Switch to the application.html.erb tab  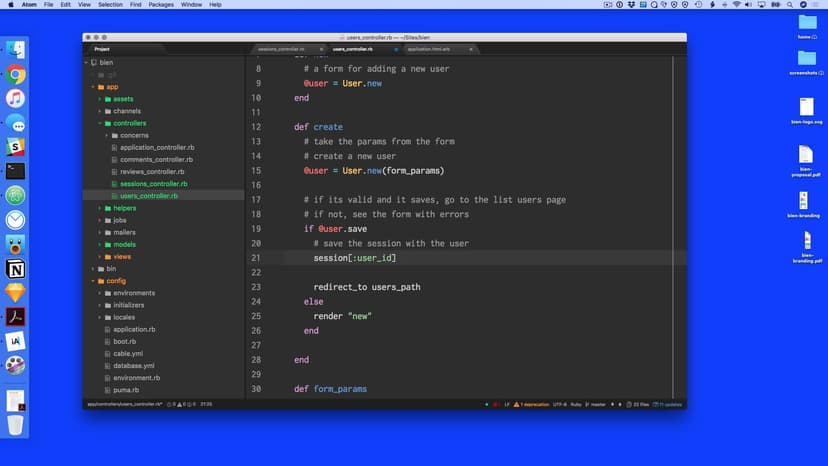pyautogui.click(x=428, y=48)
